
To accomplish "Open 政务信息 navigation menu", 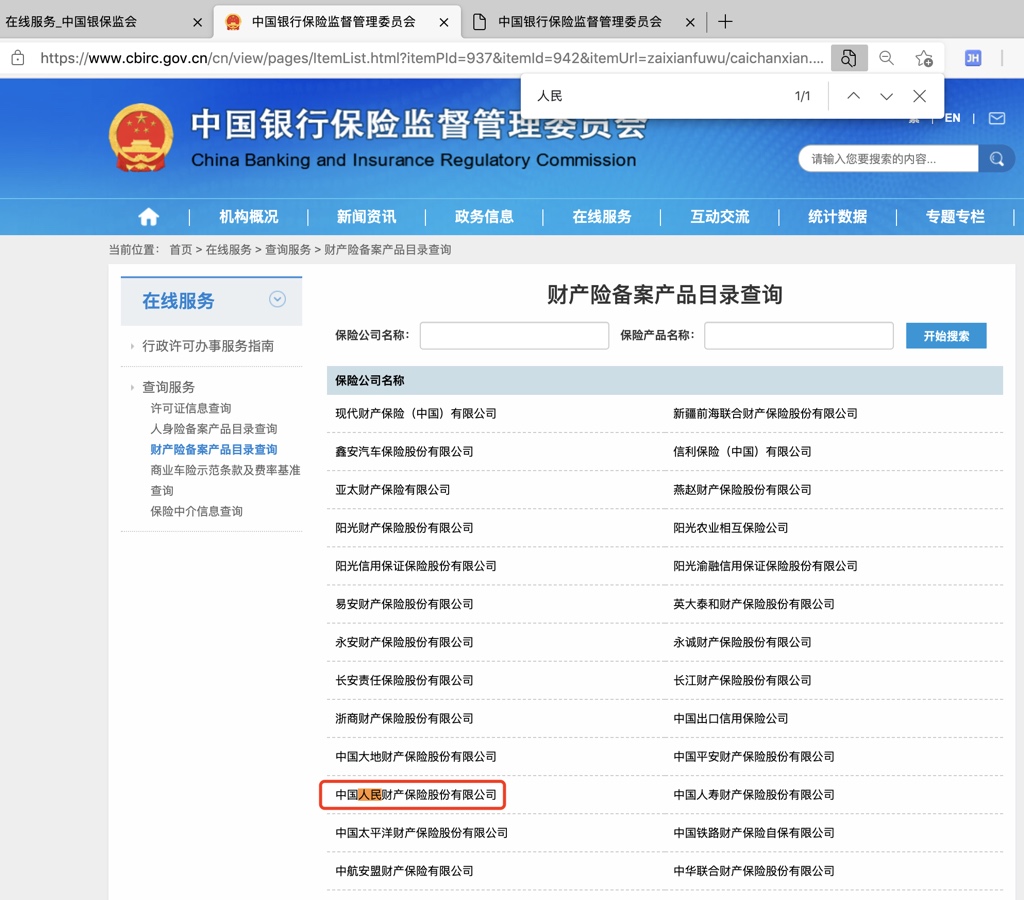I will coord(484,216).
